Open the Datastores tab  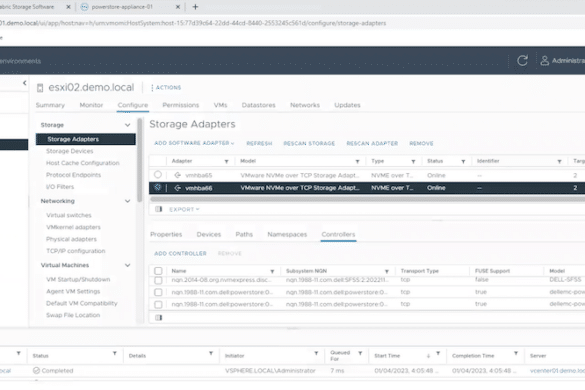(x=258, y=105)
